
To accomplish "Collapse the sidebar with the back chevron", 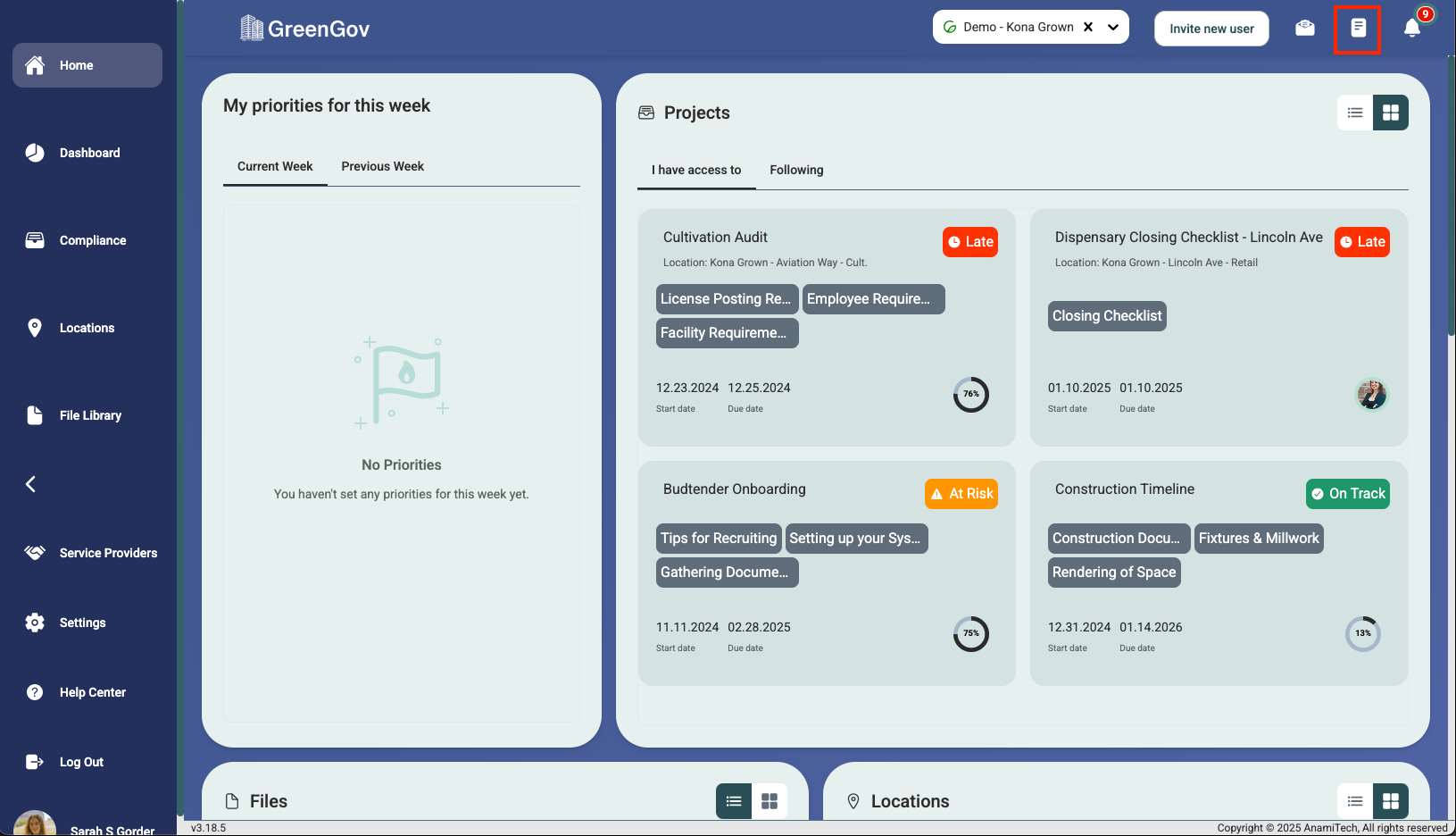I will [x=31, y=484].
